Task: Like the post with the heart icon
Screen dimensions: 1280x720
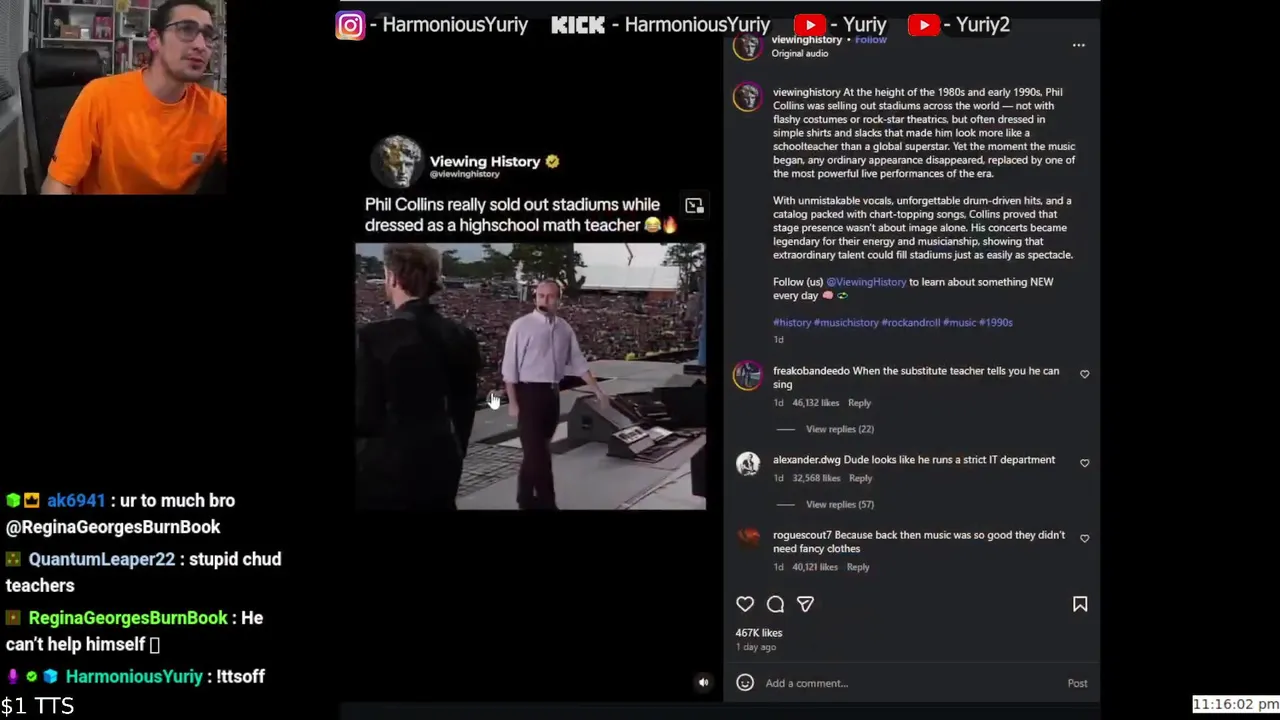Action: click(x=745, y=604)
